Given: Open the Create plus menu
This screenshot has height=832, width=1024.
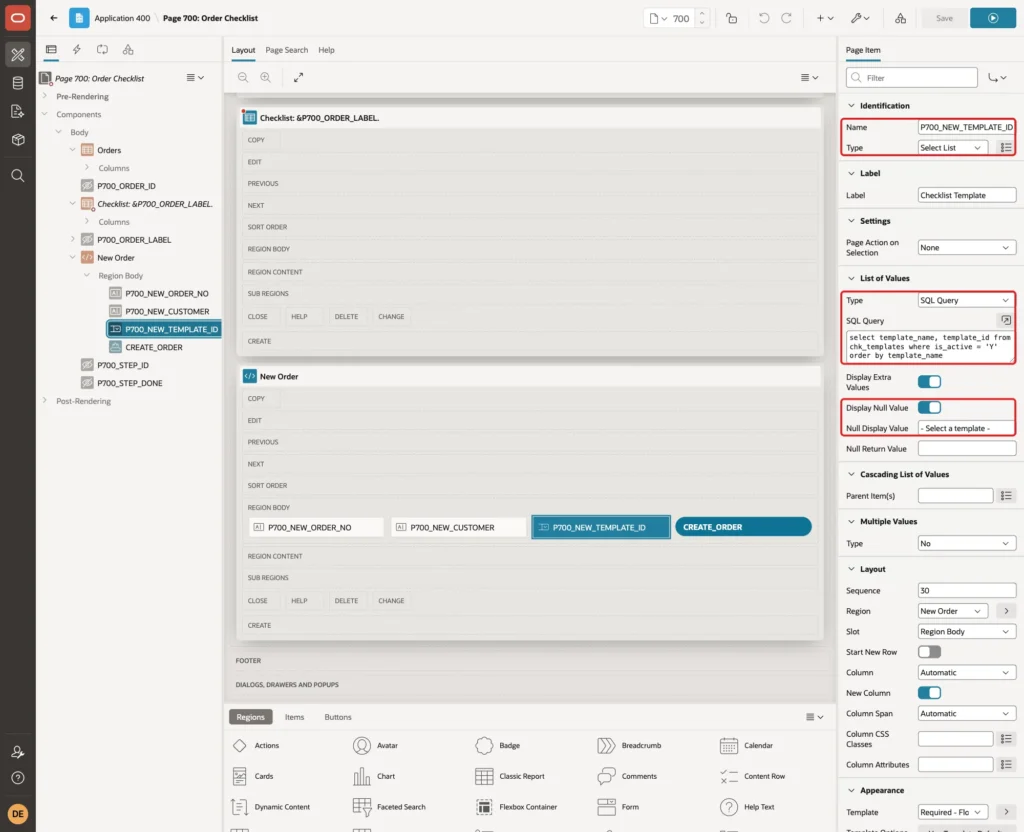Looking at the screenshot, I should click(825, 18).
